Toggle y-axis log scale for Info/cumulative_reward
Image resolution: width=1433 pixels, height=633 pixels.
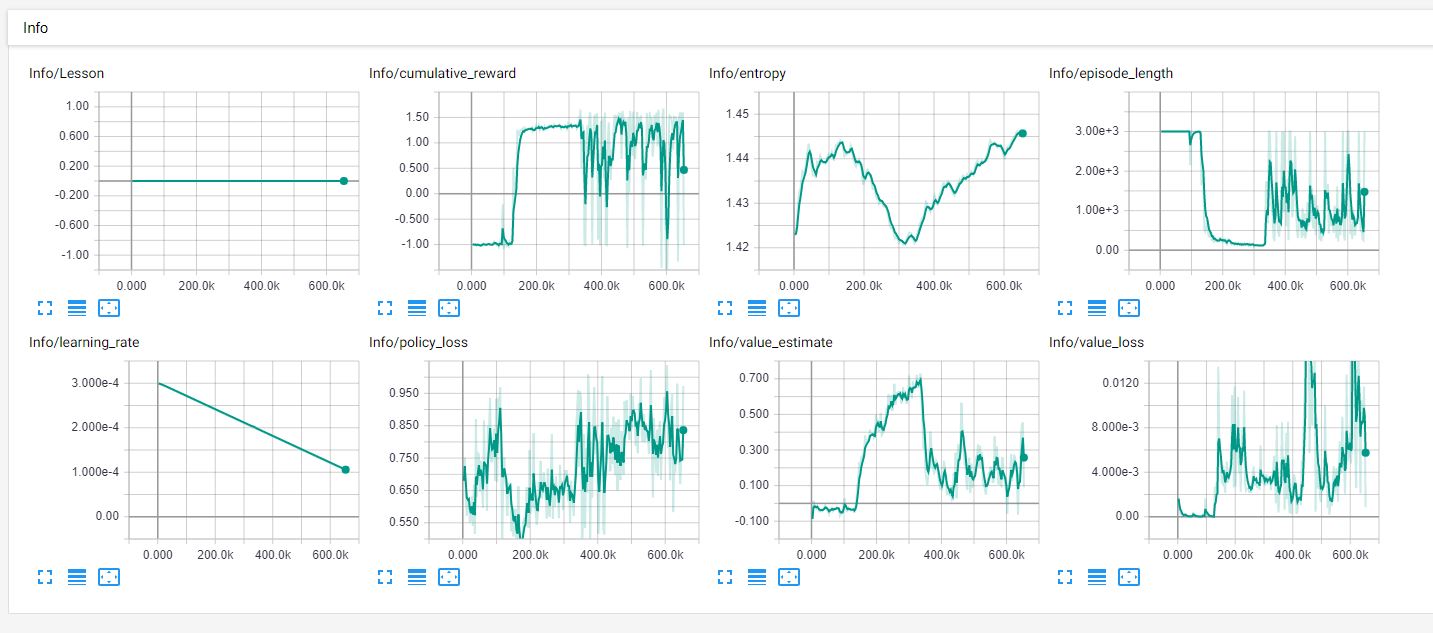417,308
